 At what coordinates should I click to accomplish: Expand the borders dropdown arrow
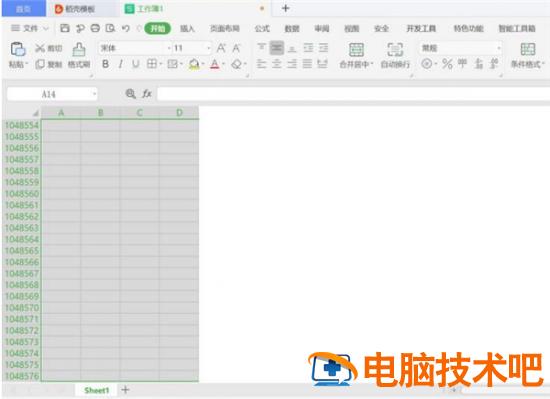pos(161,64)
